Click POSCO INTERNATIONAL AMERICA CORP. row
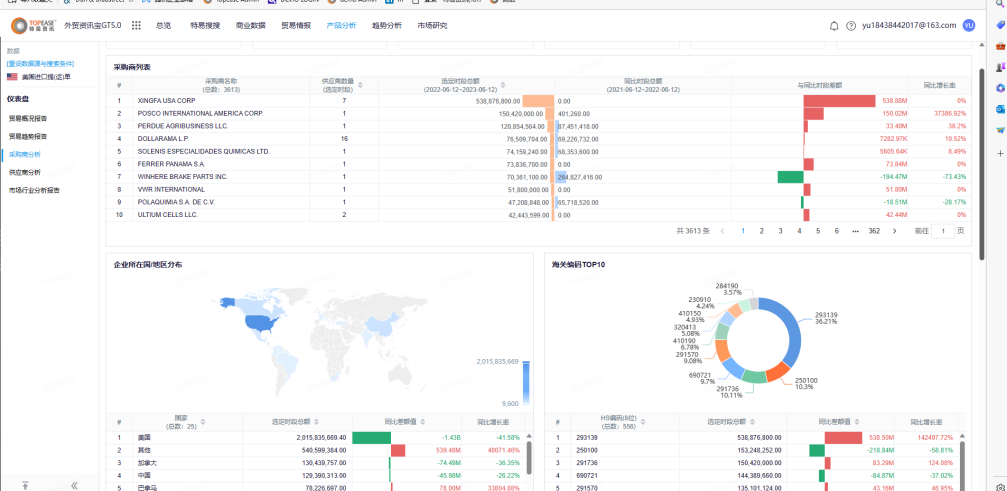This screenshot has width=1007, height=491. pos(538,113)
